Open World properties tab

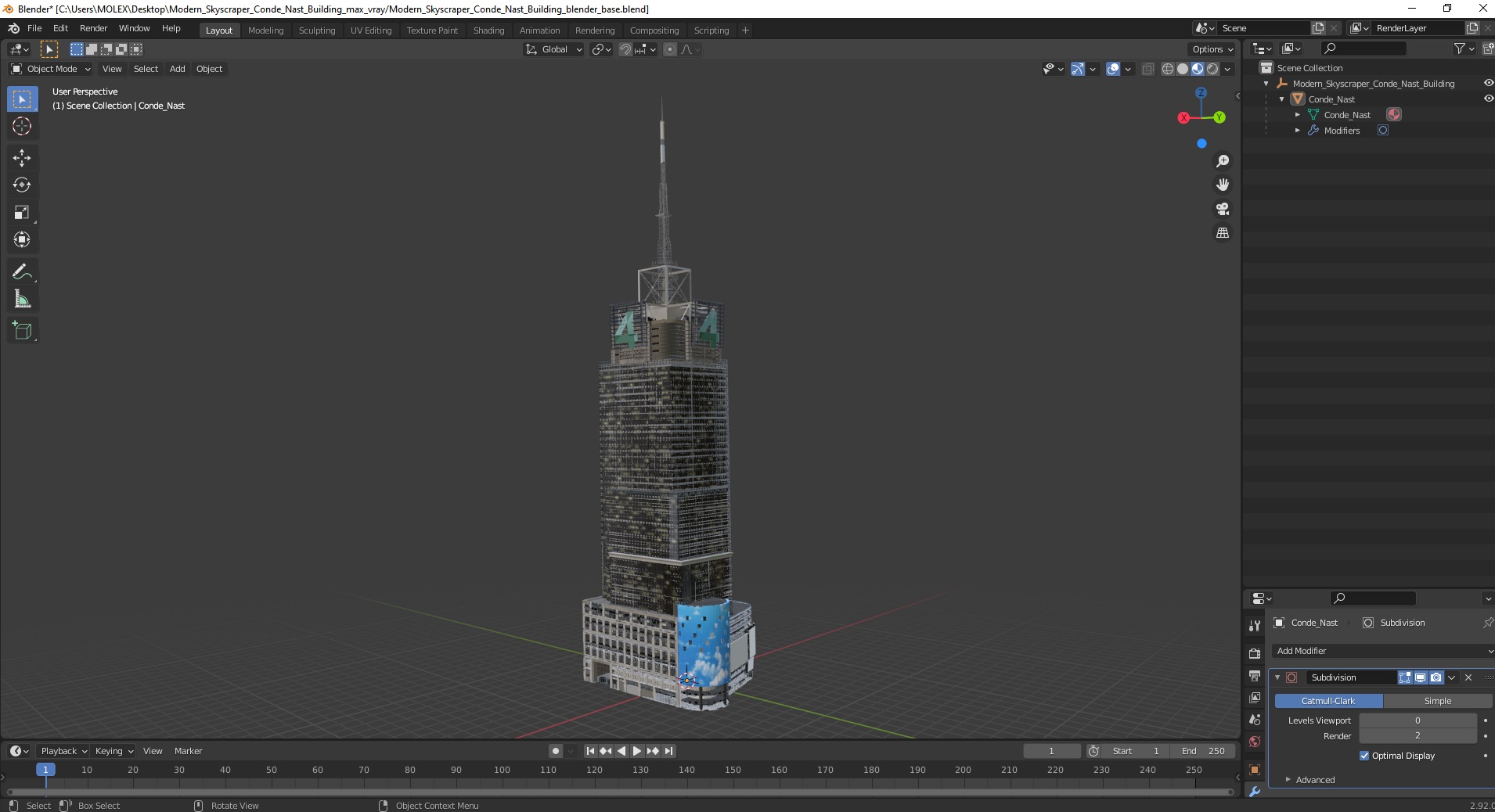click(1255, 742)
